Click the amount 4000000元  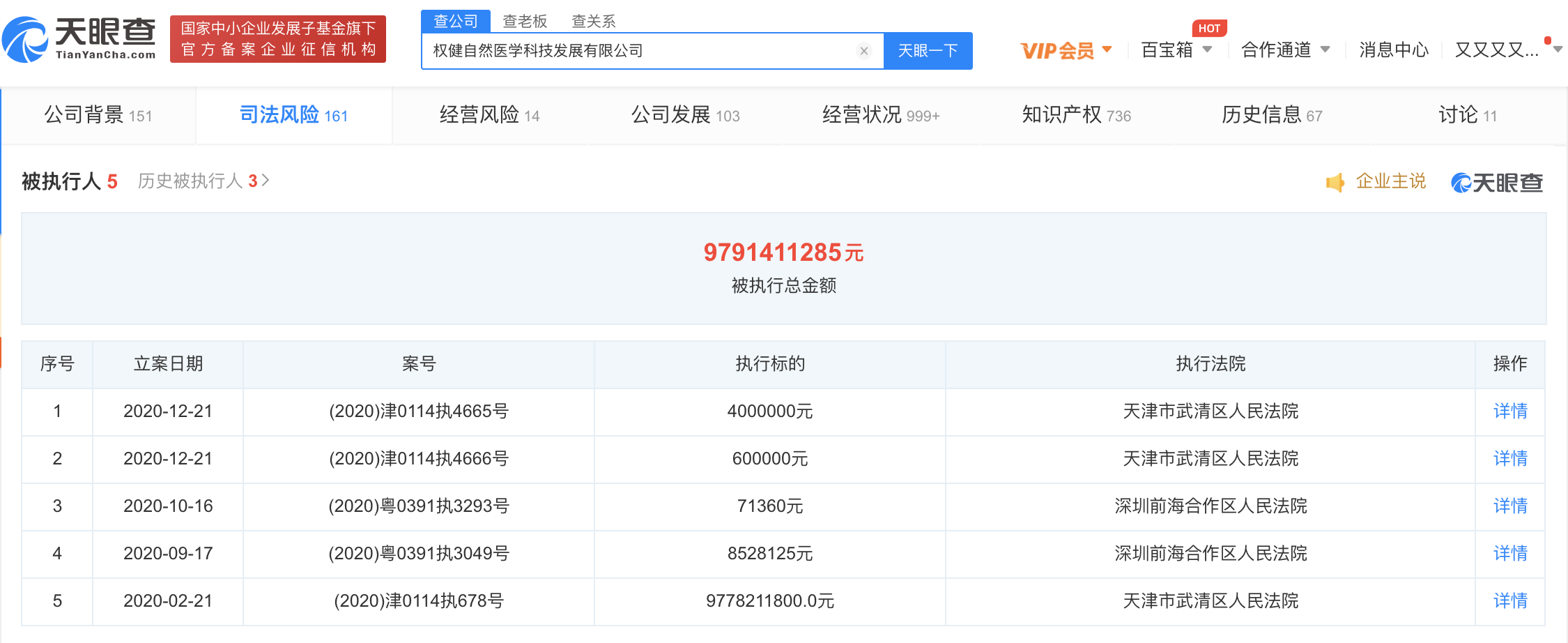tap(770, 411)
